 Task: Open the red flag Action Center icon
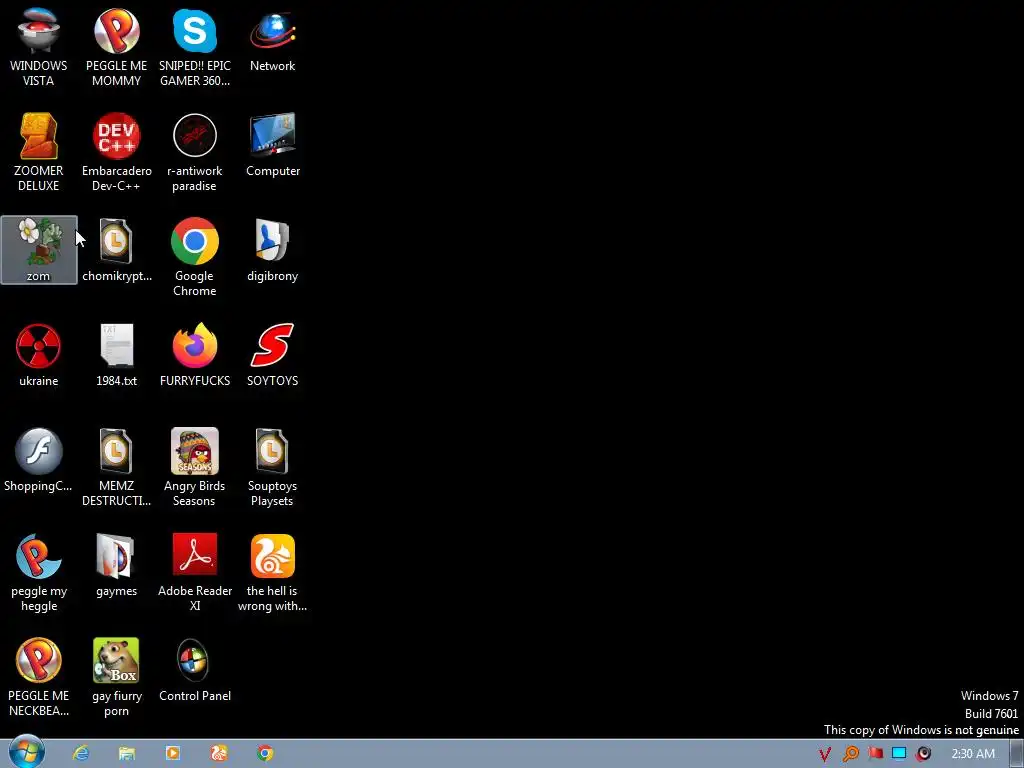click(875, 754)
